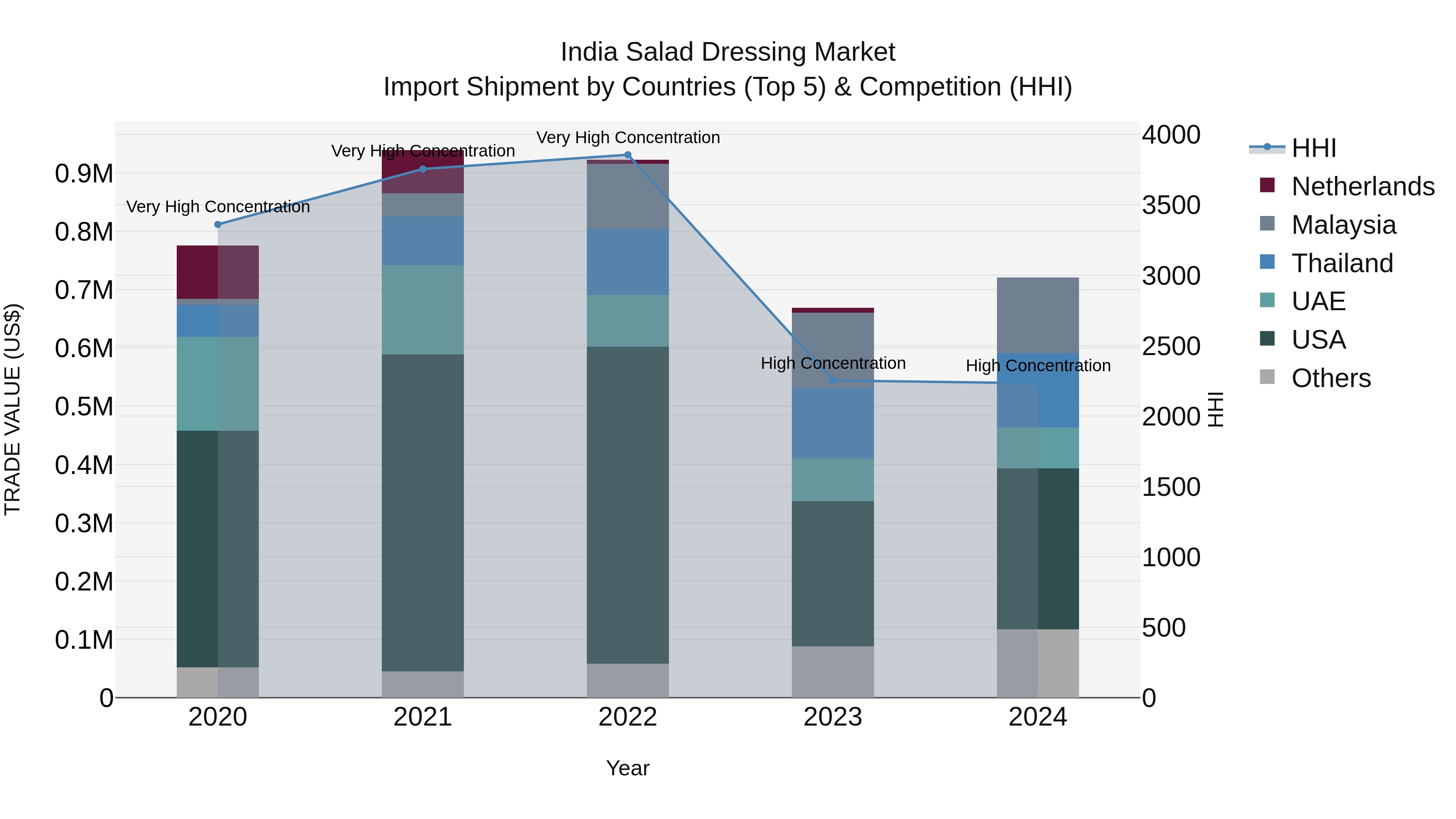
Task: Click the HHI line marker for 2020
Action: click(218, 224)
